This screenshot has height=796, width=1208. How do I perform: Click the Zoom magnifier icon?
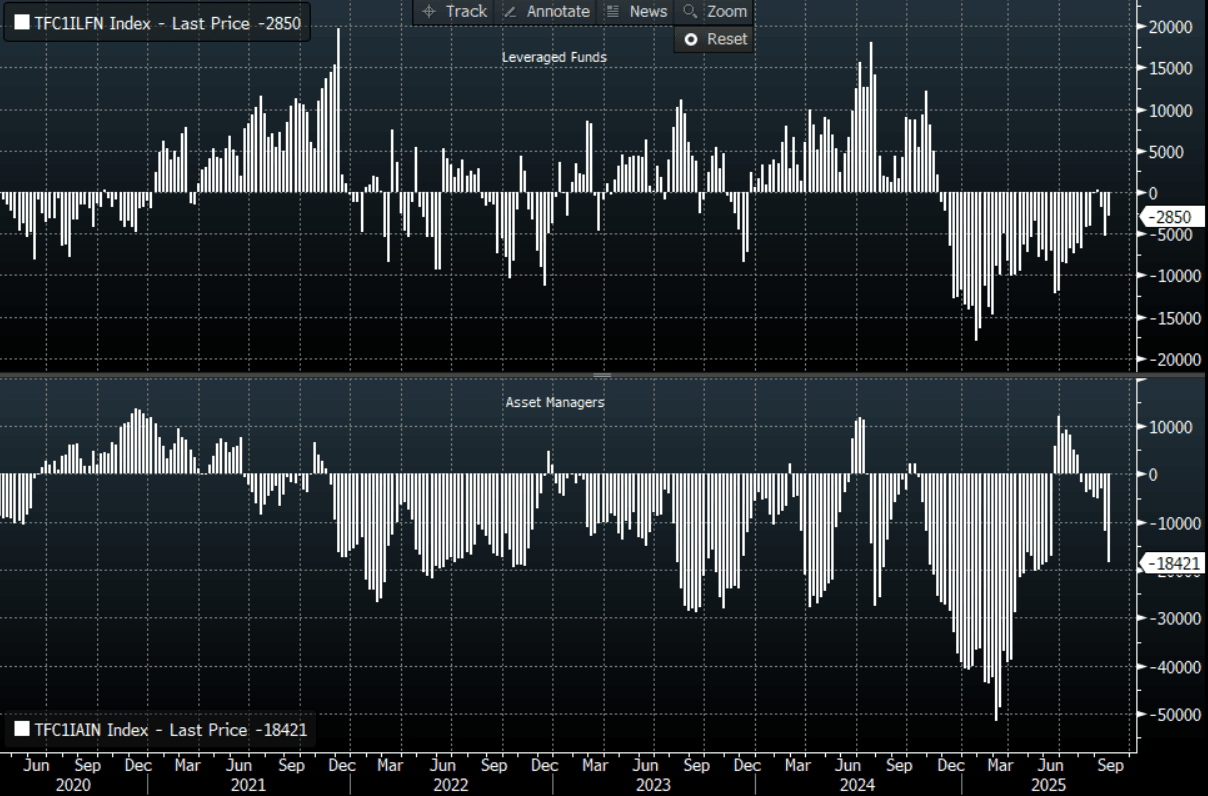pyautogui.click(x=690, y=11)
